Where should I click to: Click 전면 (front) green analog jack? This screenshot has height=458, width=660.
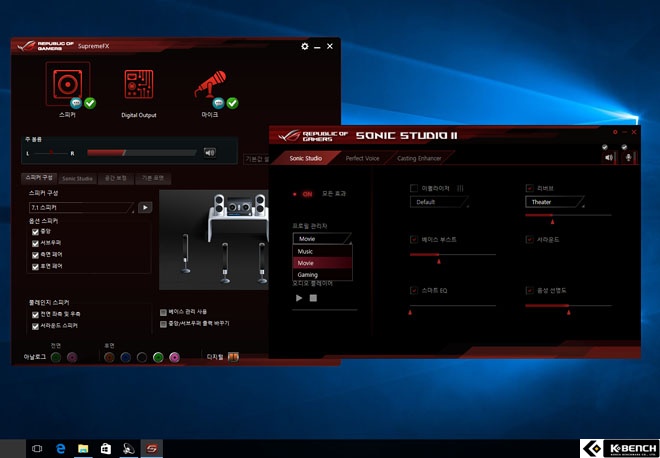[x=56, y=357]
